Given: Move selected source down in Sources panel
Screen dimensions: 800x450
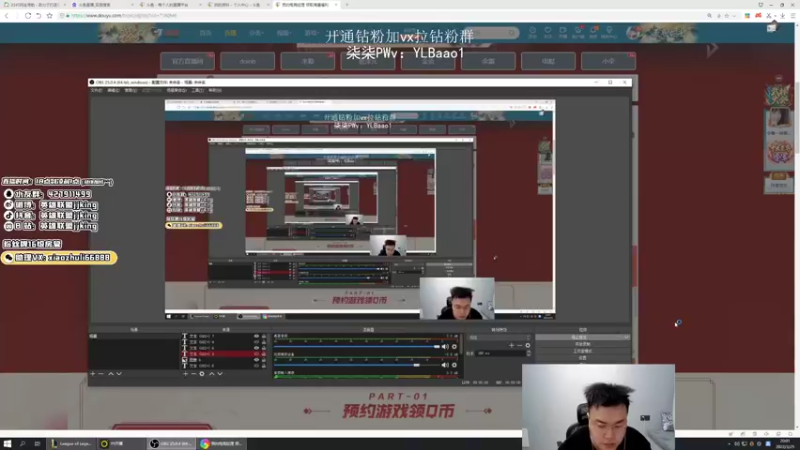Looking at the screenshot, I should click(220, 374).
